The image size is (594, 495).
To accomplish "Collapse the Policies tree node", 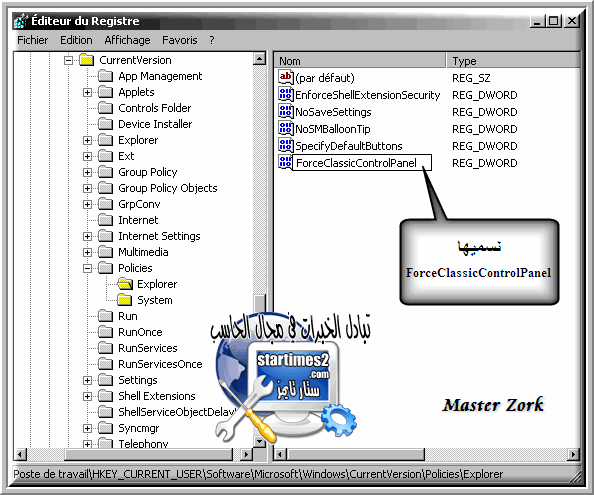I will click(x=88, y=268).
